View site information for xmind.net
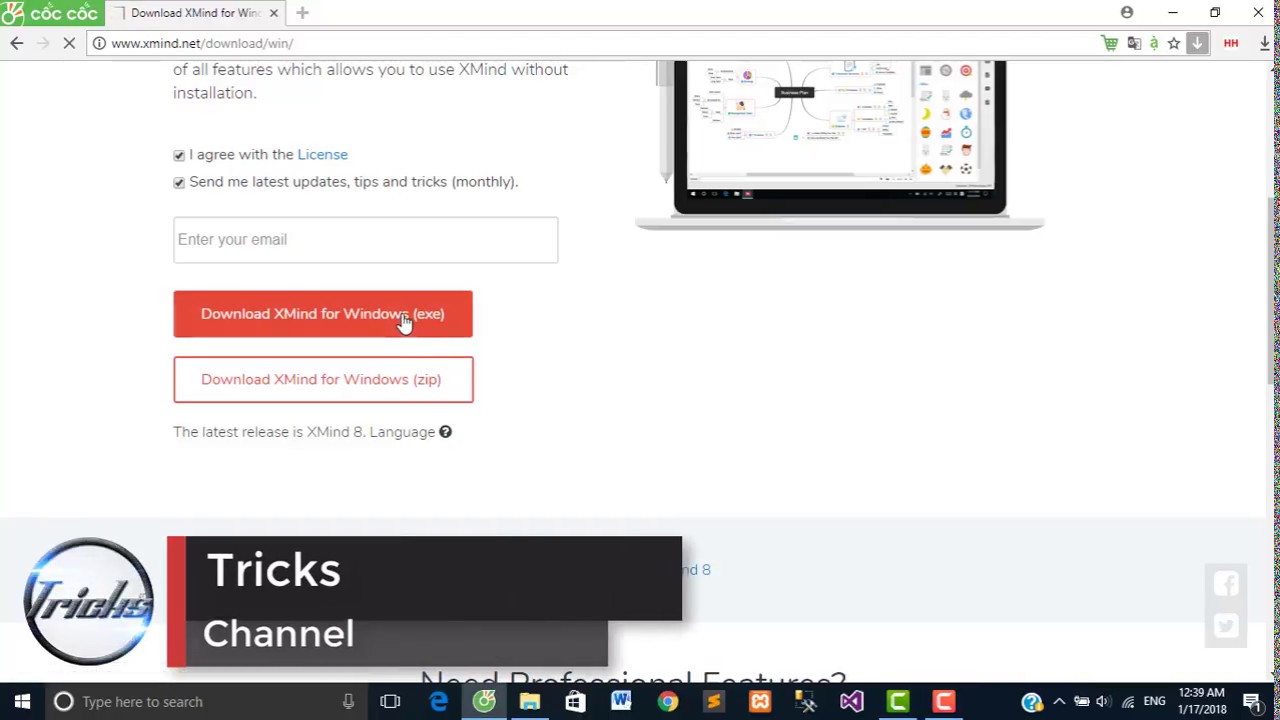This screenshot has height=720, width=1280. [x=99, y=43]
